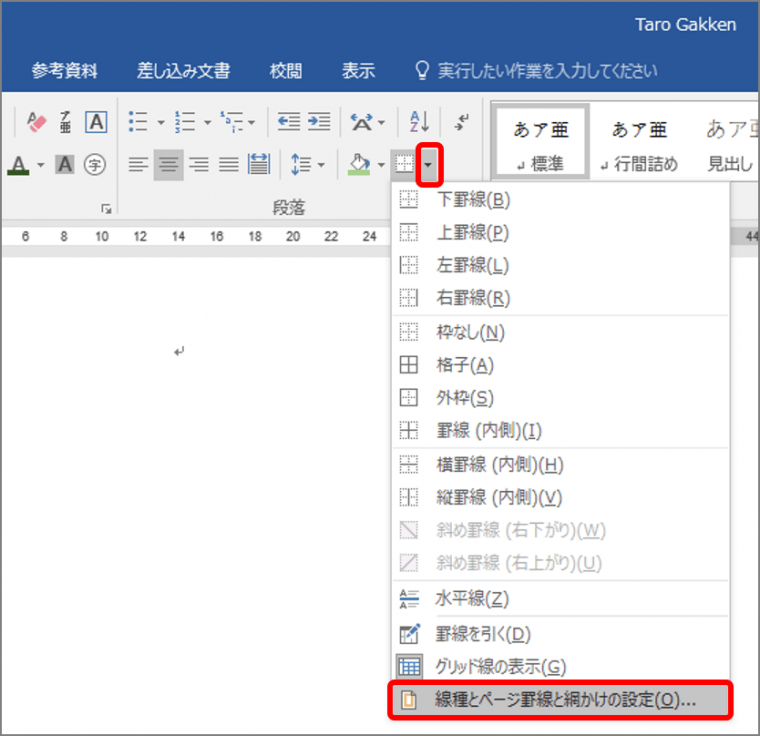This screenshot has width=760, height=736.
Task: Click the numbering list icon
Action: coord(185,122)
